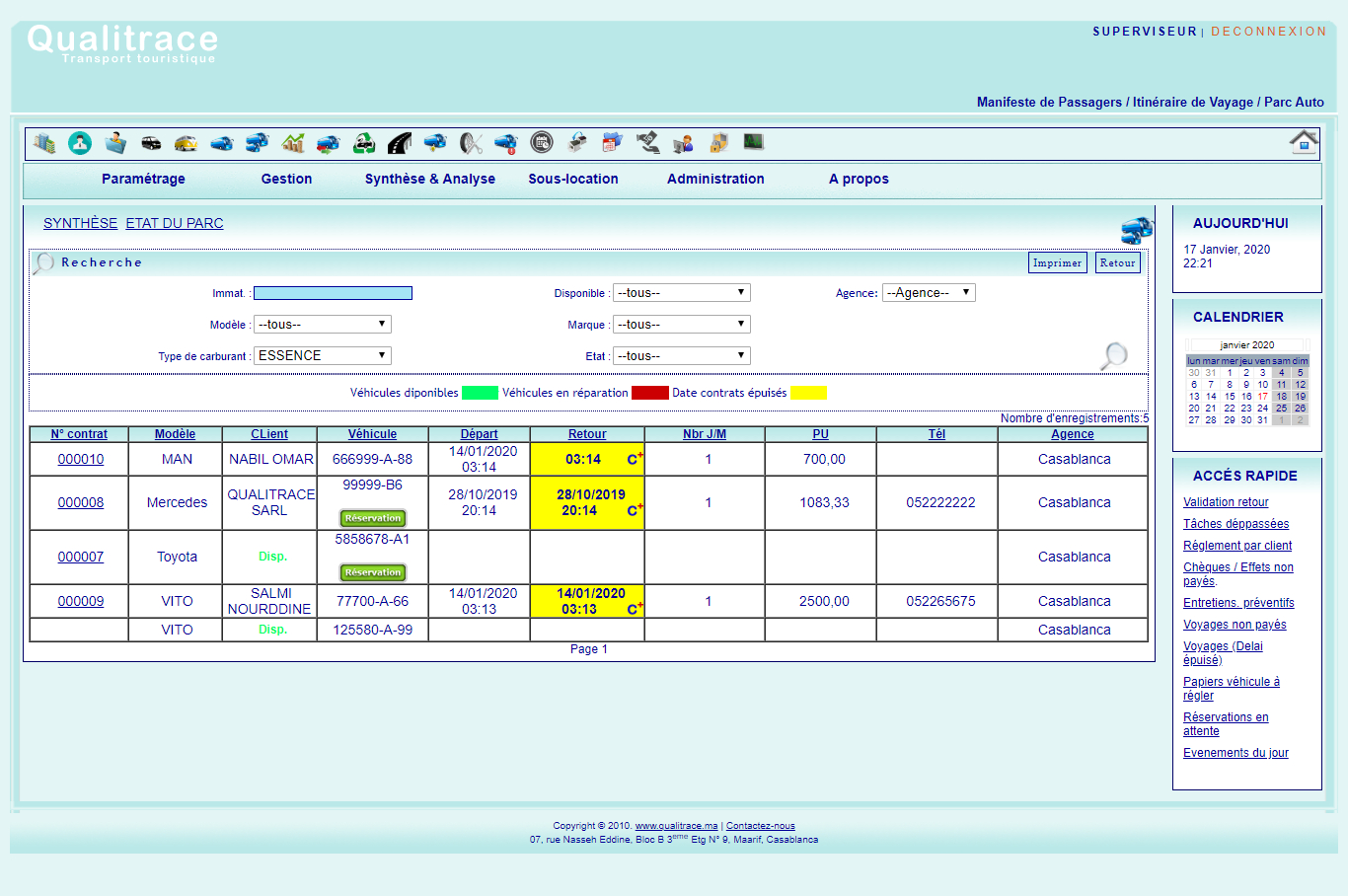The height and width of the screenshot is (896, 1348).
Task: Open the road icon in toolbar
Action: (x=400, y=143)
